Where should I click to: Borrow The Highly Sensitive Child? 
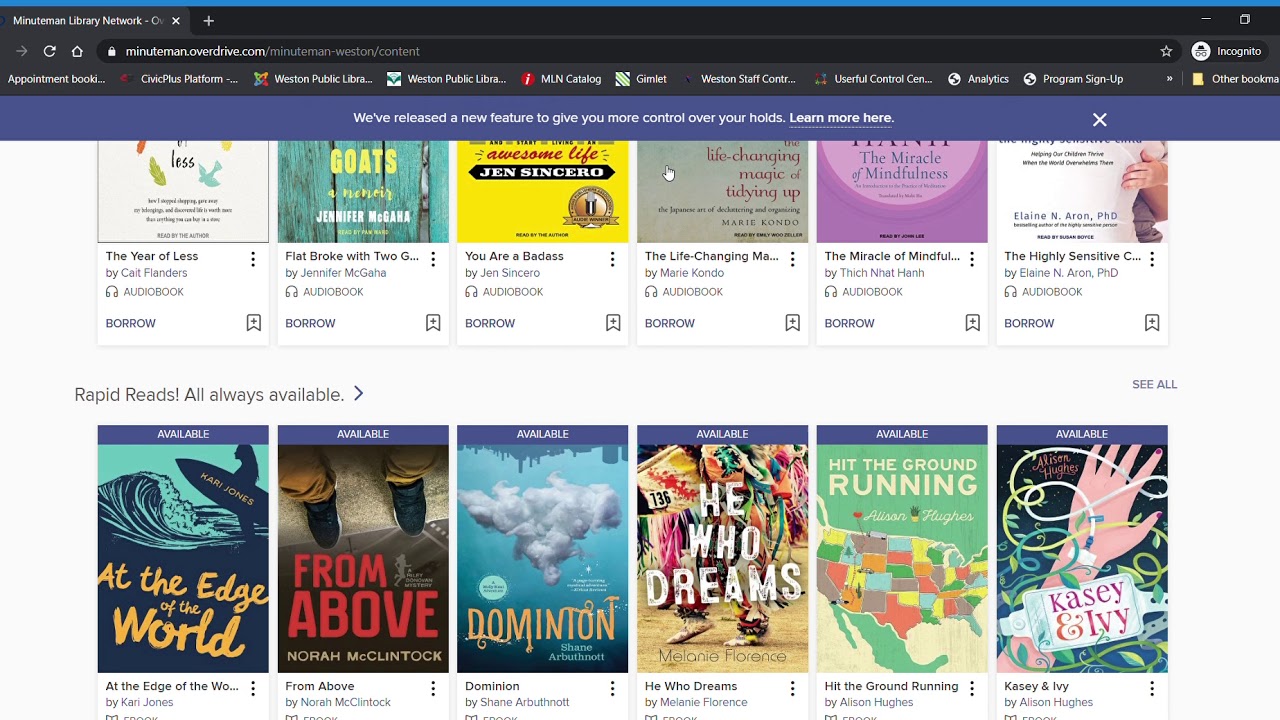pyautogui.click(x=1029, y=323)
